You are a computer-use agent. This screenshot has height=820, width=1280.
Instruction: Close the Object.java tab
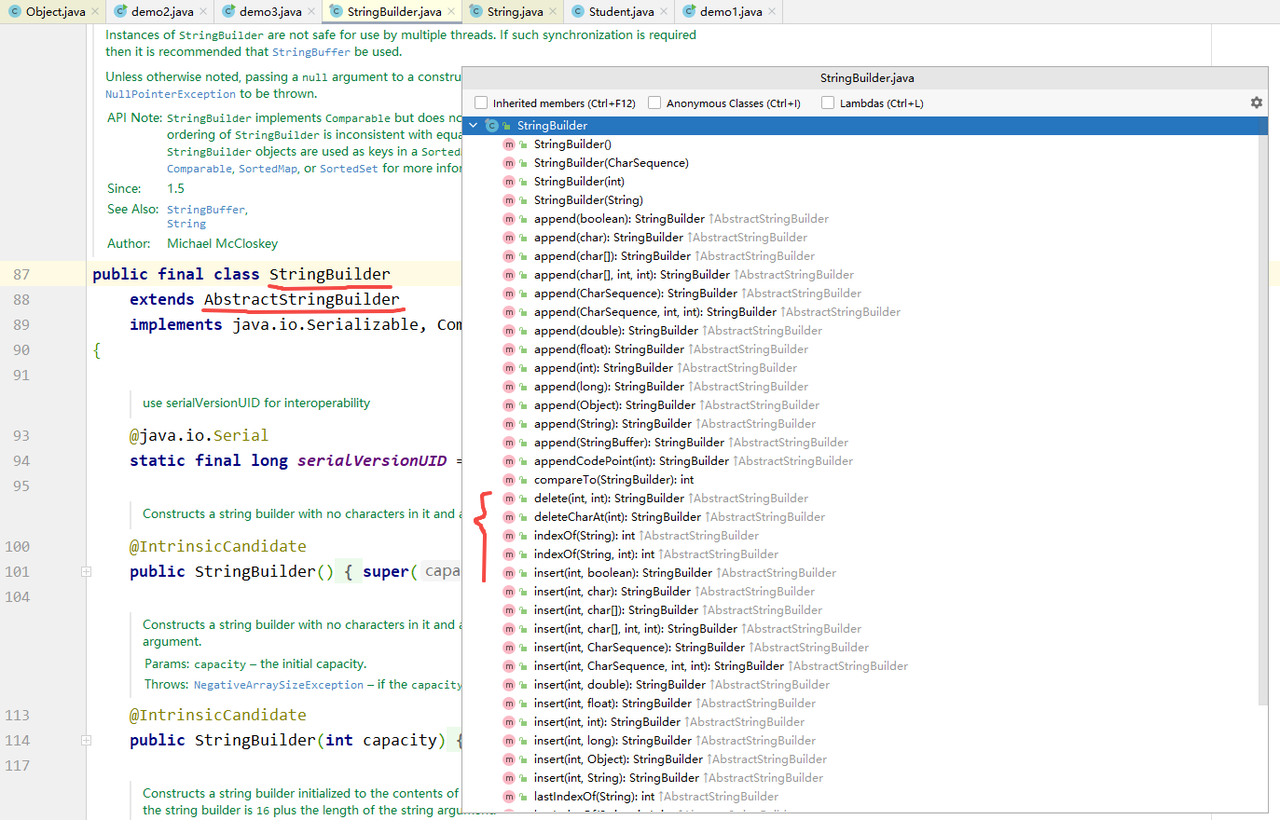pos(95,12)
